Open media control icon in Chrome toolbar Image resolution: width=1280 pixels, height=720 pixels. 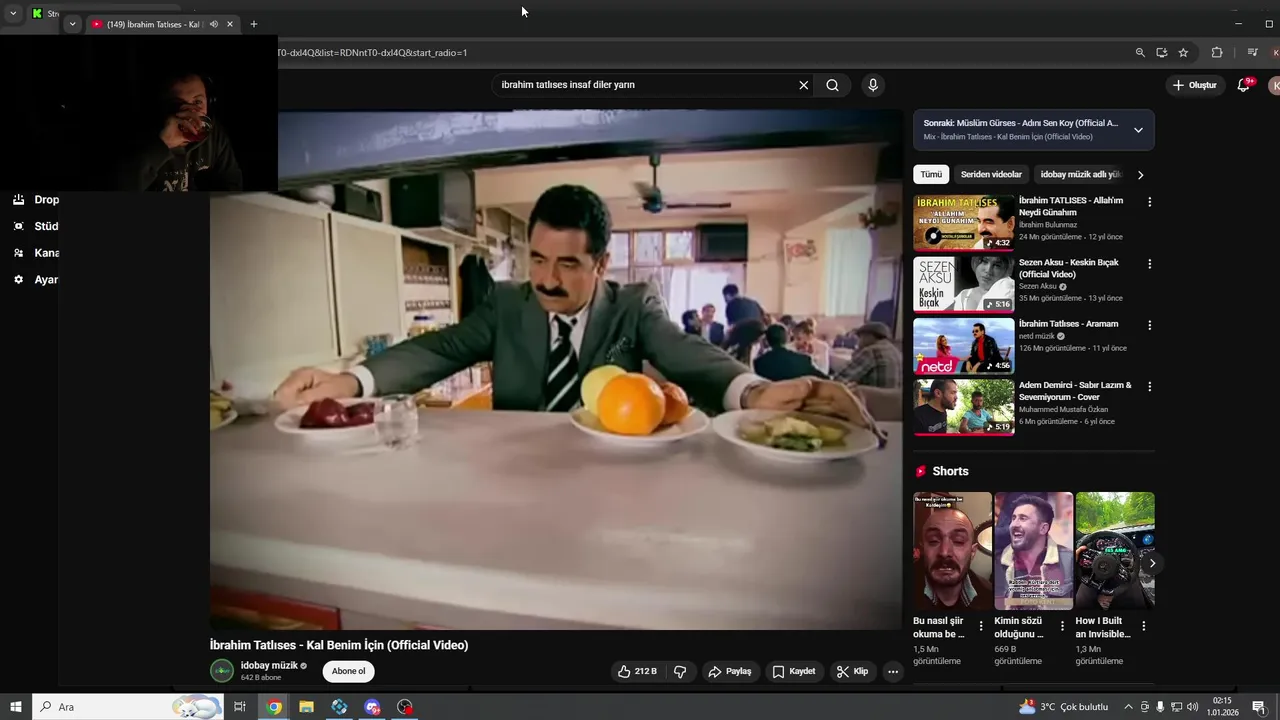click(x=1252, y=53)
